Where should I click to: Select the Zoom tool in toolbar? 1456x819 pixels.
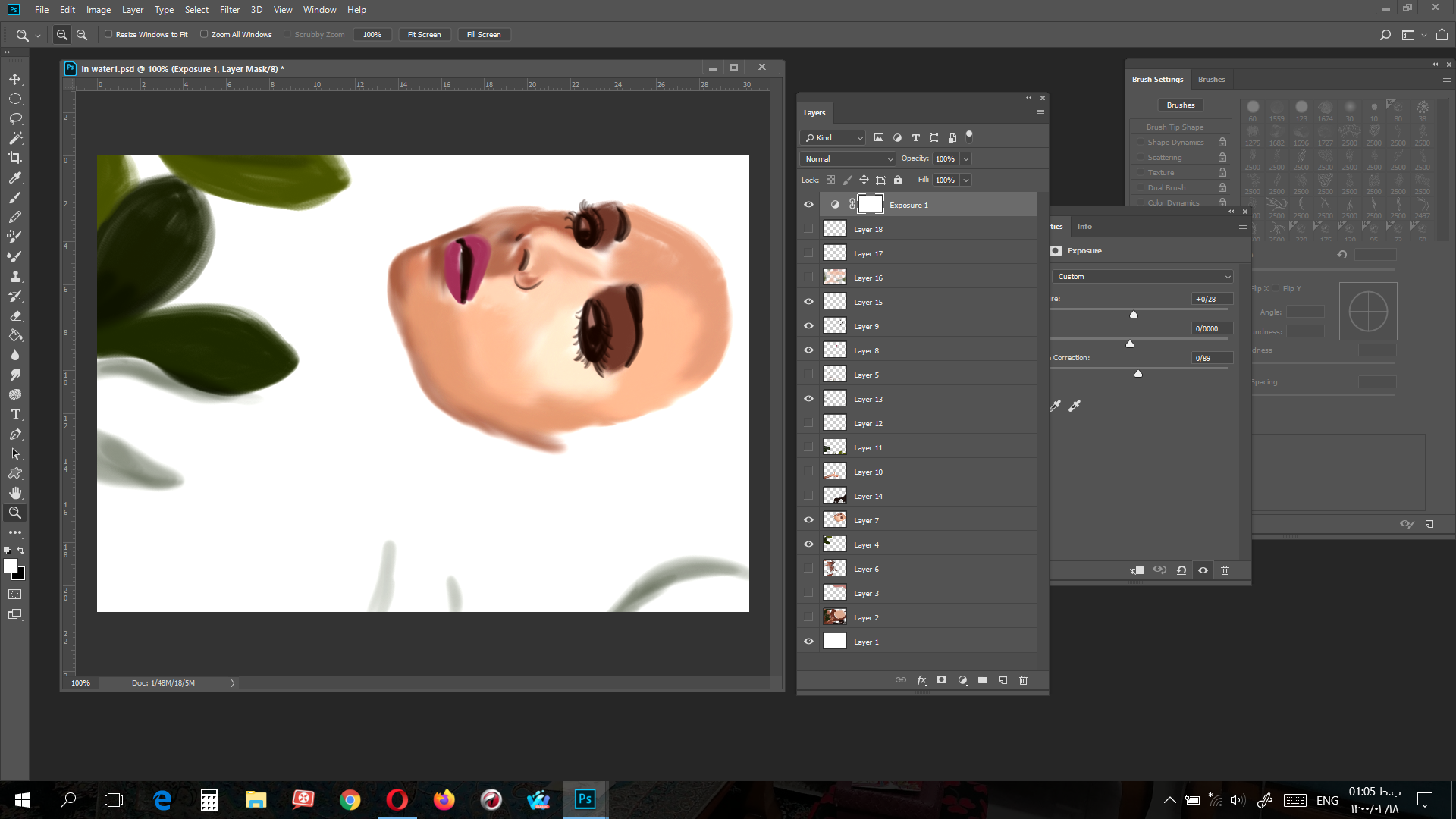(15, 513)
